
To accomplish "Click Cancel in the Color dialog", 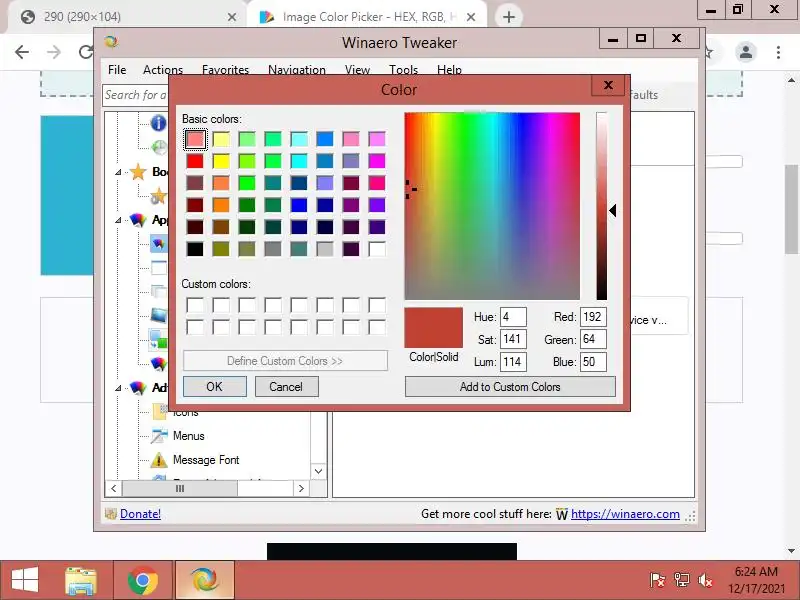I will 286,387.
